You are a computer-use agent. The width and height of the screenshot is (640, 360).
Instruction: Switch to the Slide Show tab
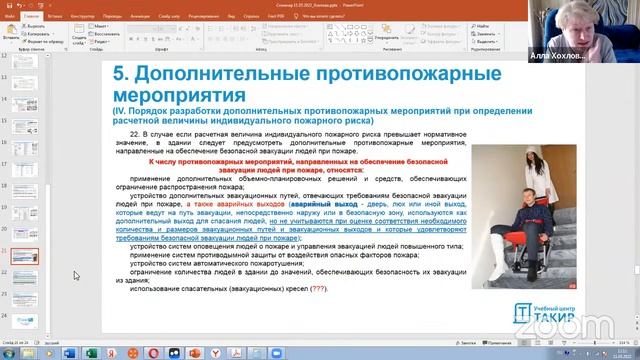(169, 16)
